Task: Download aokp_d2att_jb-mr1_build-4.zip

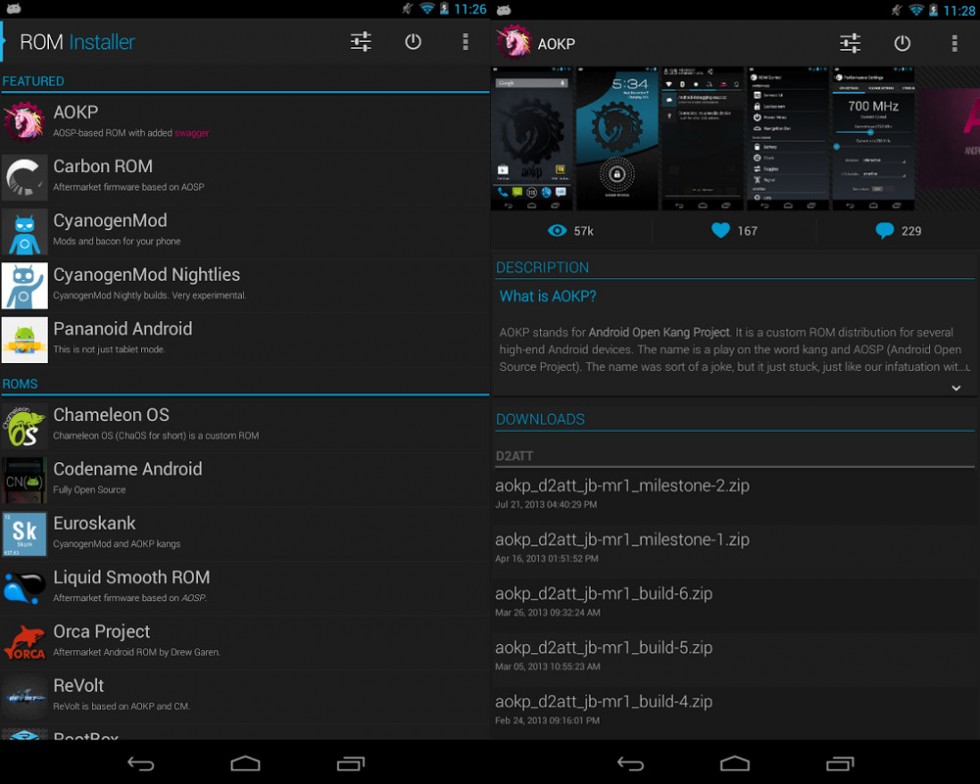Action: (x=734, y=710)
